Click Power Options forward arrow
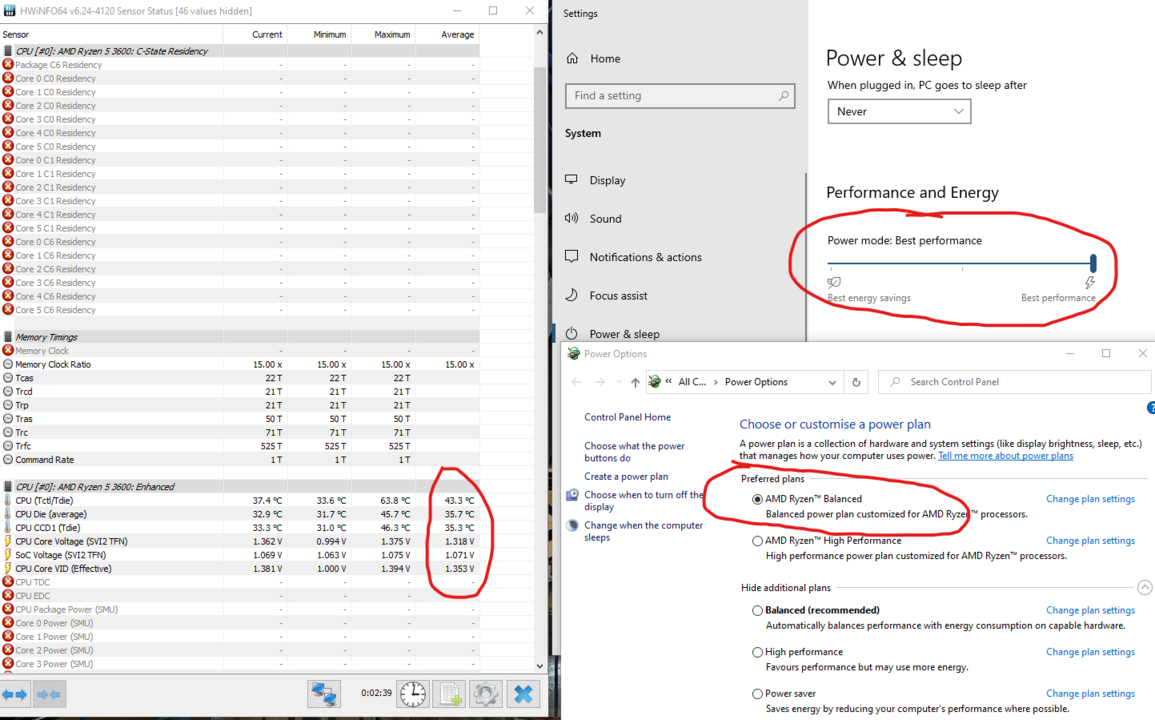 click(x=600, y=382)
